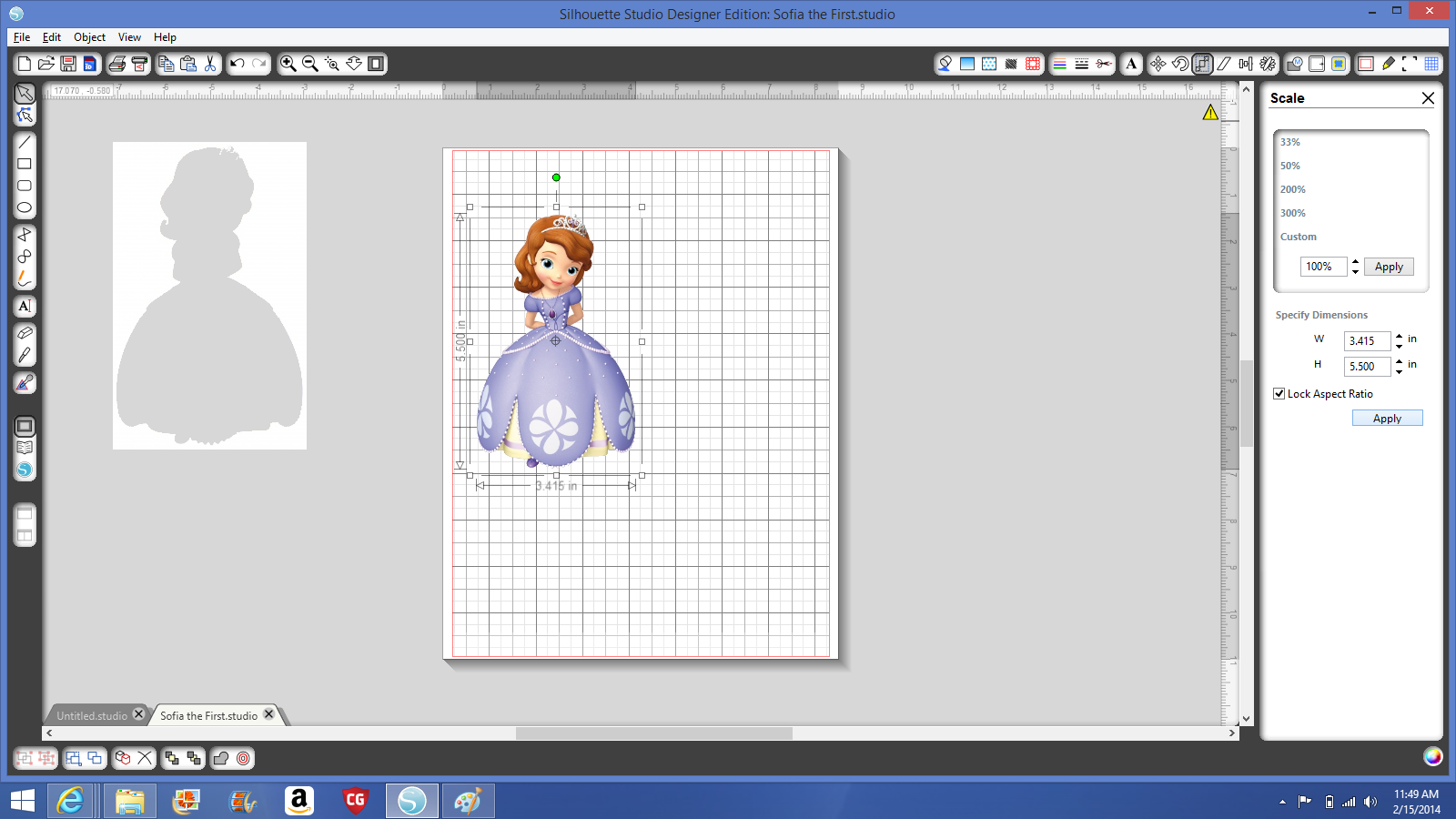Open the Library view
The height and width of the screenshot is (819, 1456).
tap(25, 448)
